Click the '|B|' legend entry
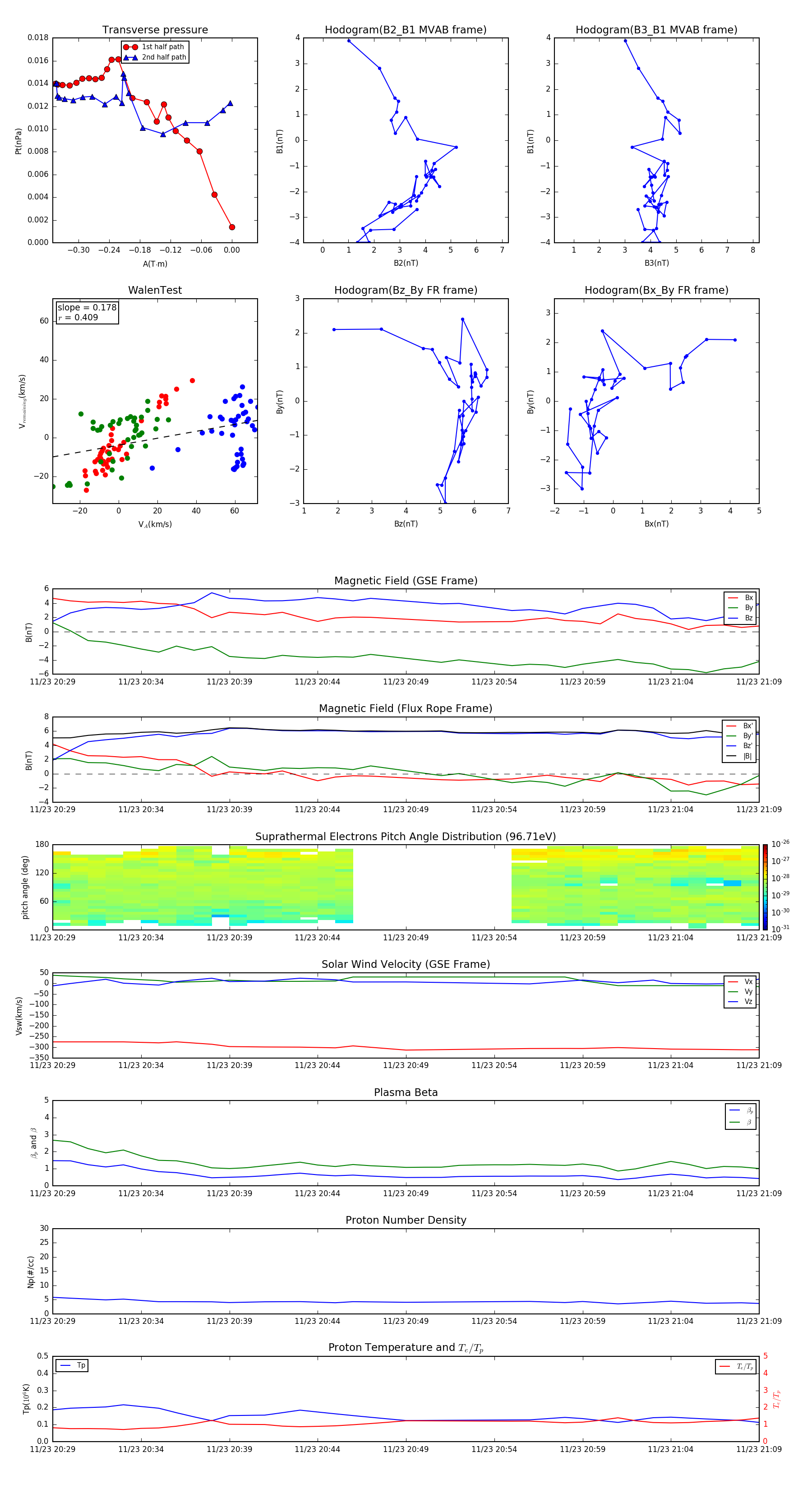The image size is (812, 1489). pos(739,756)
